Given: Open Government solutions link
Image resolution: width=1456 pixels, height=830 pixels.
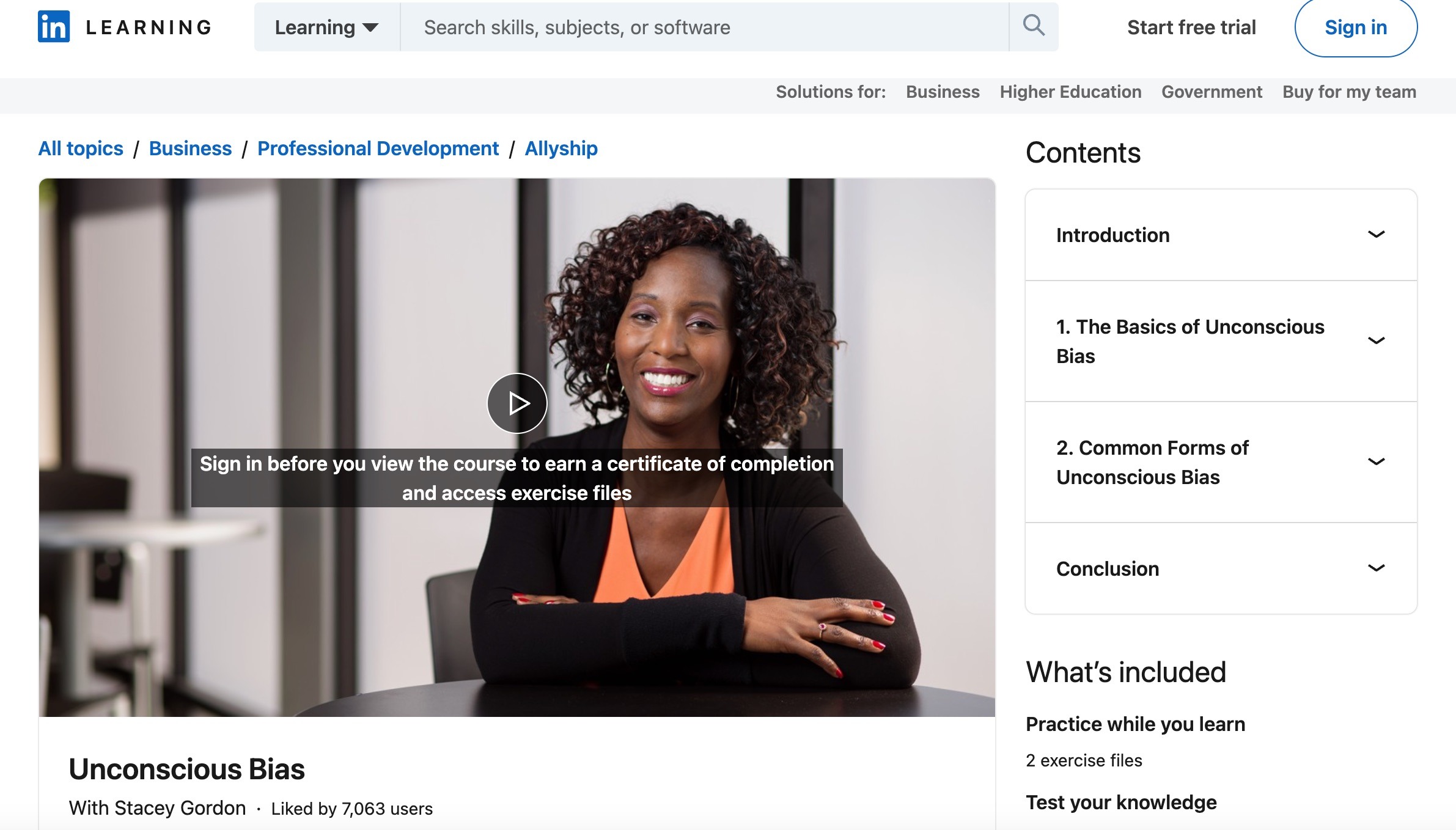Looking at the screenshot, I should (1211, 92).
